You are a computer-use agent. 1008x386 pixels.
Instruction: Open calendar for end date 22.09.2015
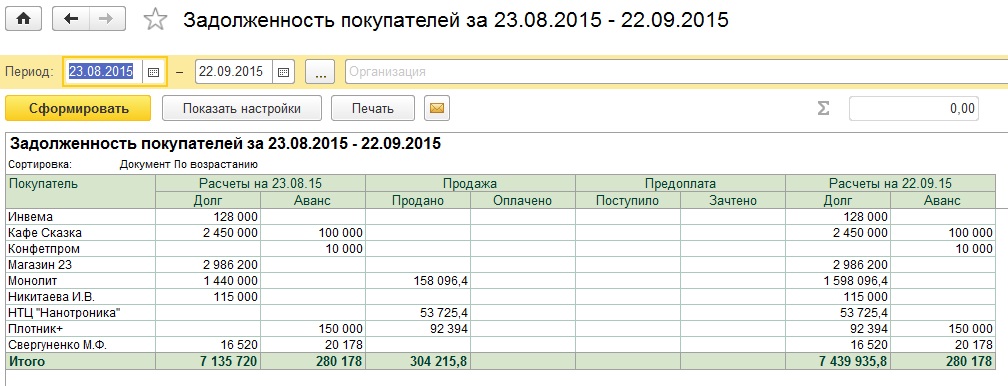(283, 72)
